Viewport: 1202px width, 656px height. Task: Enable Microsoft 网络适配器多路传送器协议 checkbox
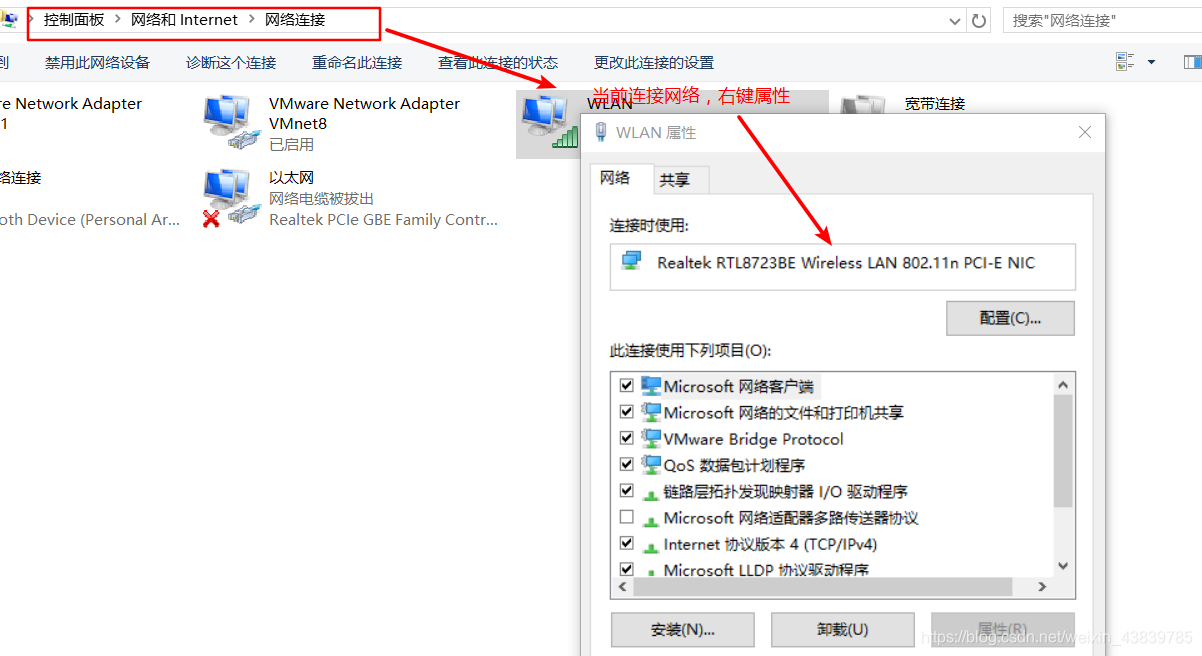point(627,517)
